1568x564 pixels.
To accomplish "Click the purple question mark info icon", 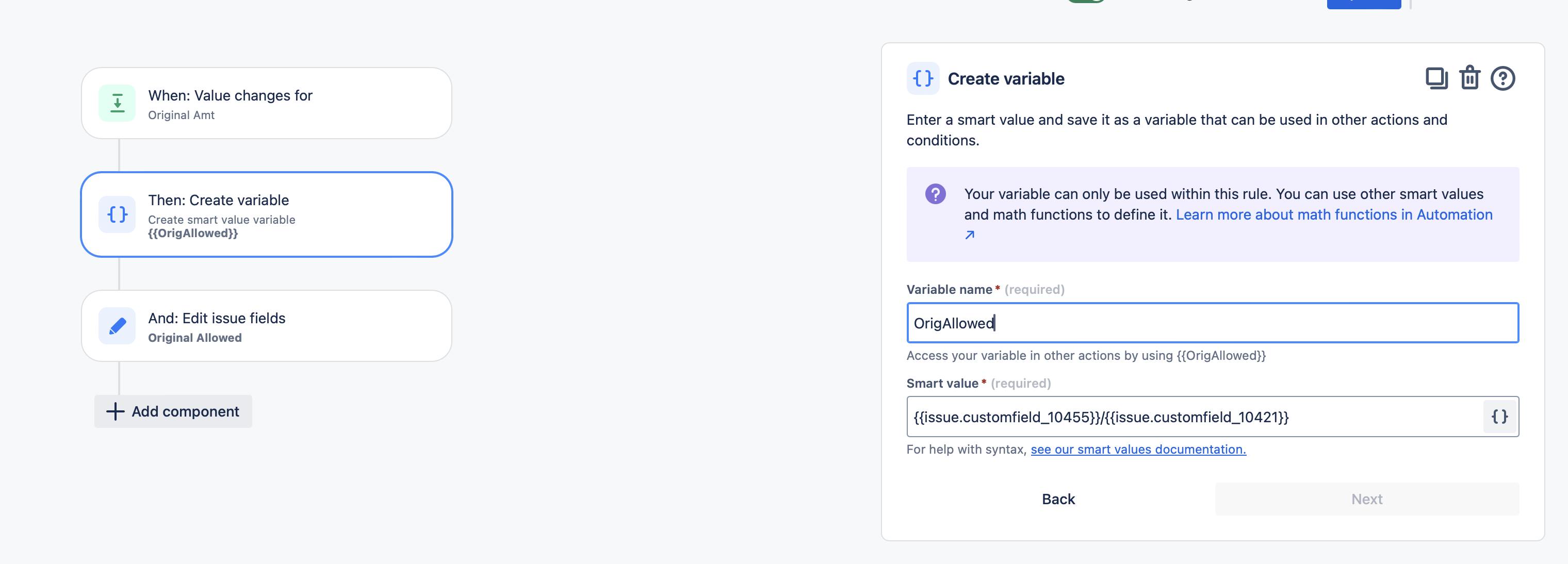I will pos(935,194).
